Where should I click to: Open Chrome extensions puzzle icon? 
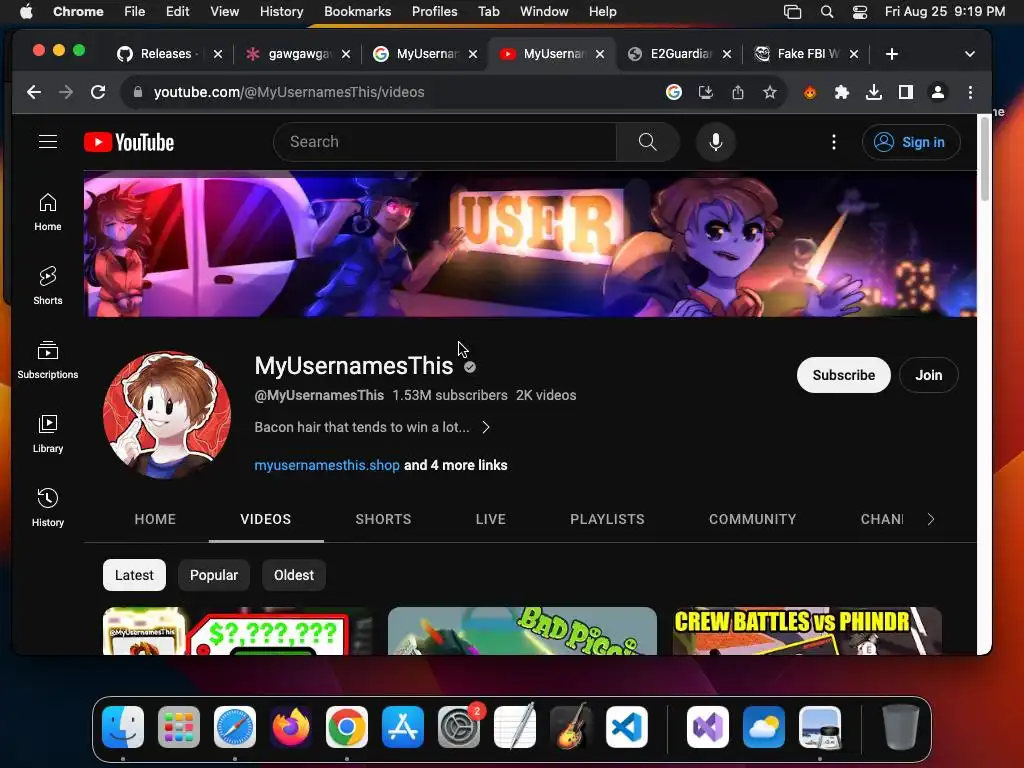(x=842, y=92)
